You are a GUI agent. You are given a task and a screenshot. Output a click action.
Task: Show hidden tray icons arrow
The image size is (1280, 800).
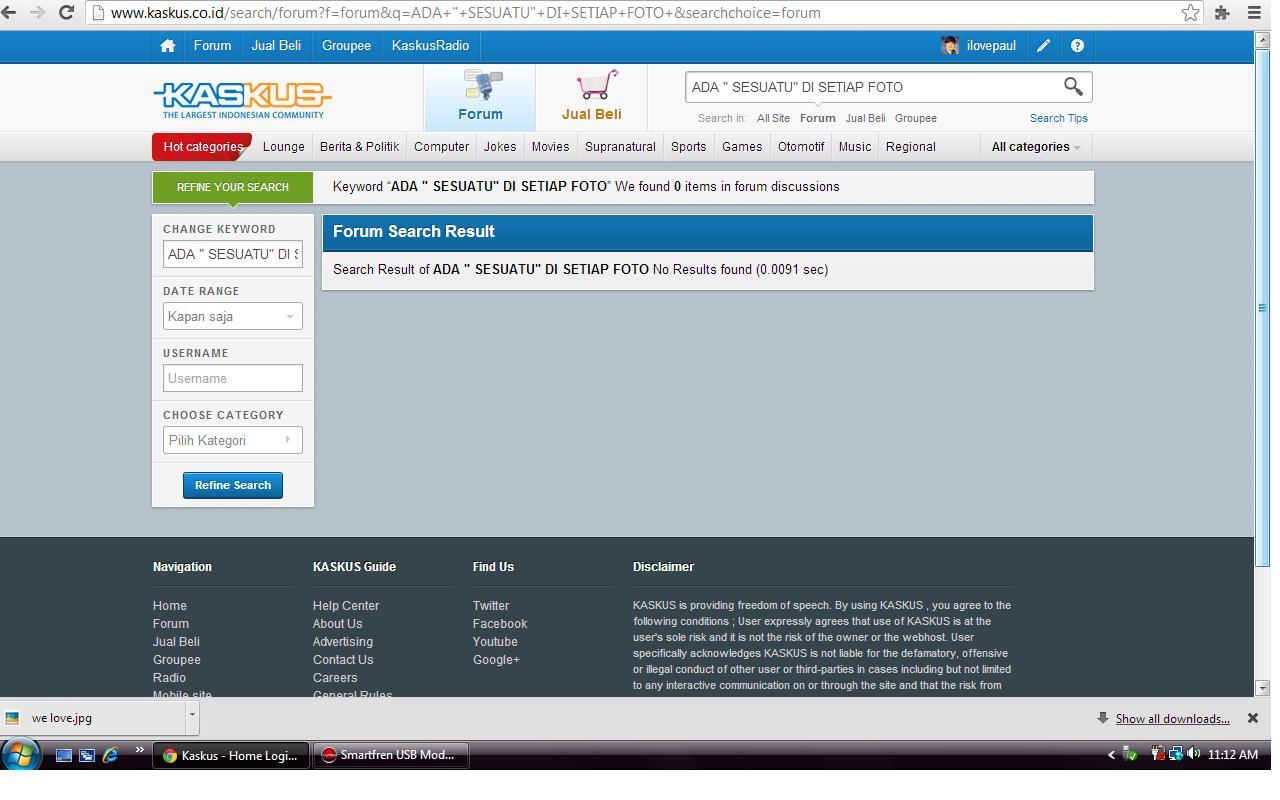(x=1110, y=755)
